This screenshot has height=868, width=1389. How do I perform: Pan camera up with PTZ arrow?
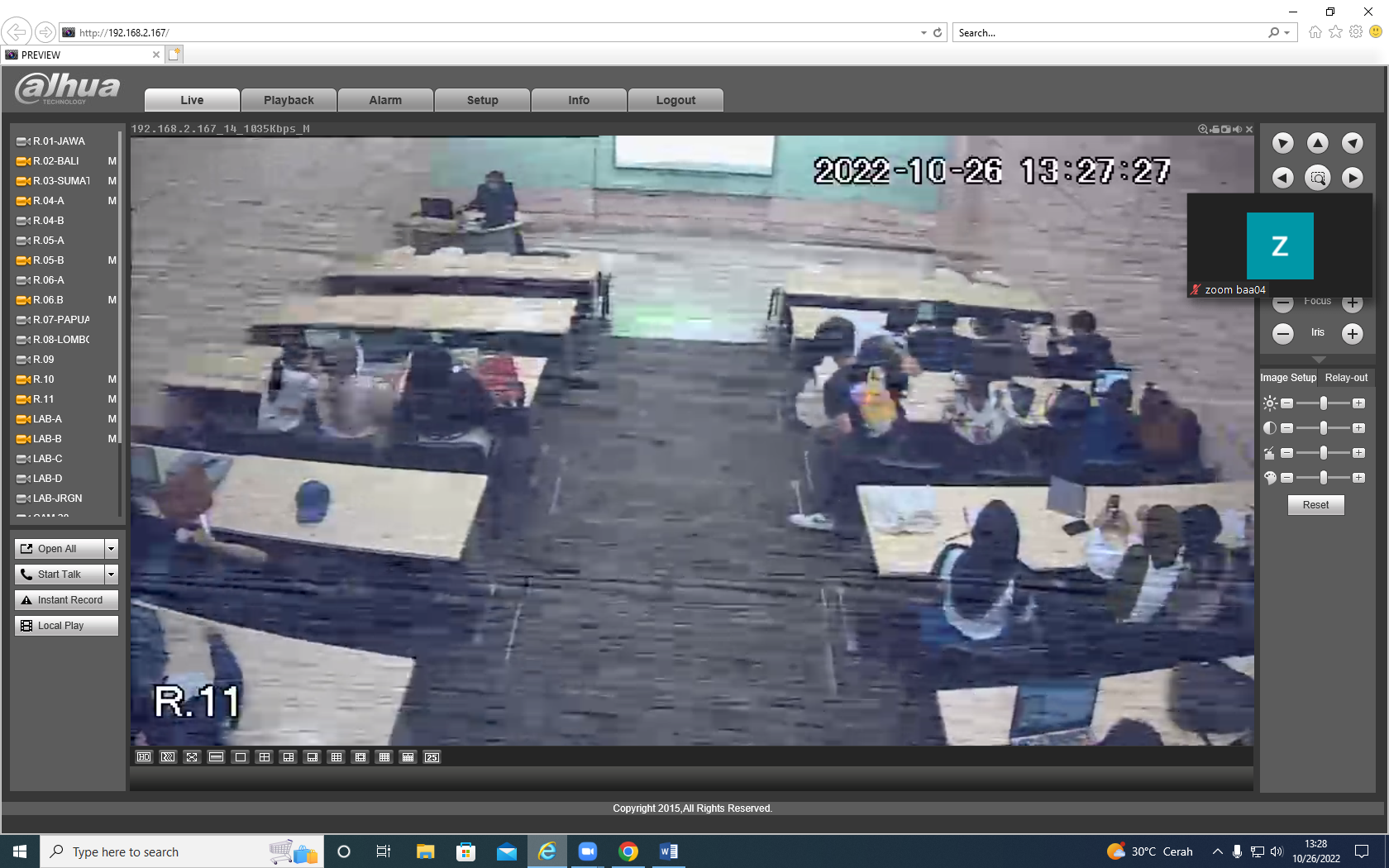[1317, 143]
